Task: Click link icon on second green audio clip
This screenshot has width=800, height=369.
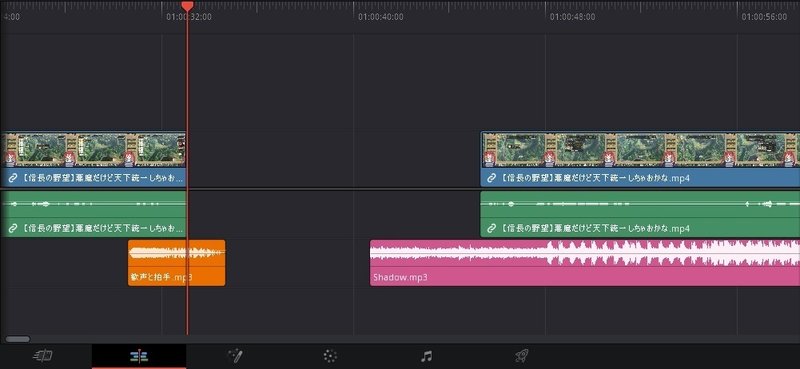Action: tap(492, 228)
